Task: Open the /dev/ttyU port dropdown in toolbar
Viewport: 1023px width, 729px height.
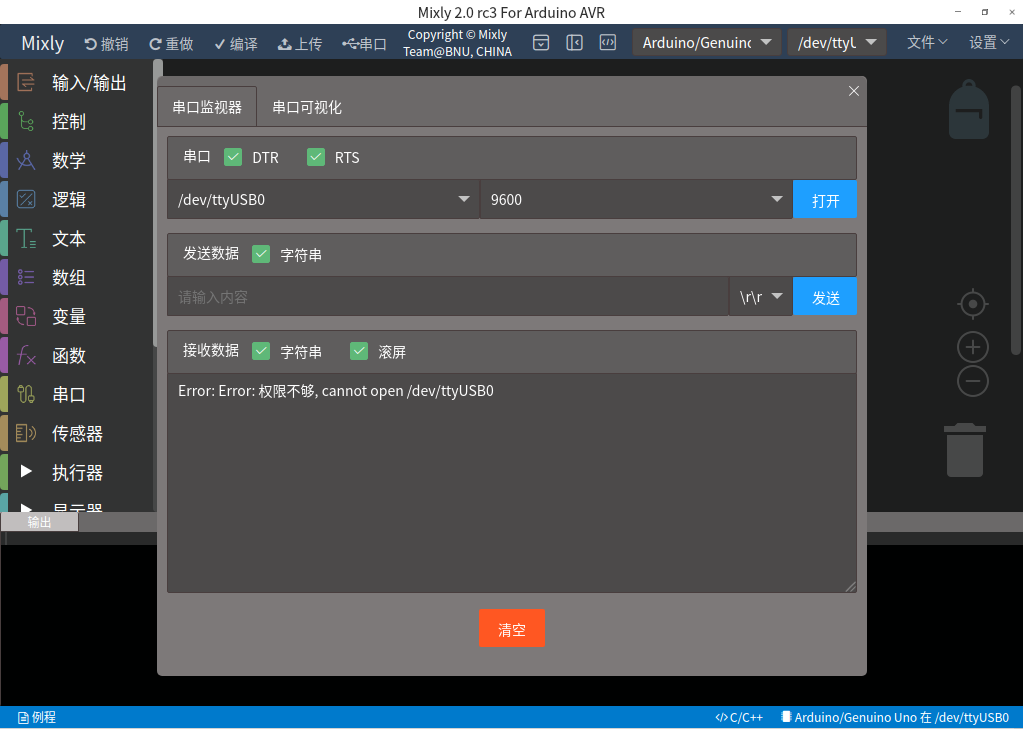Action: [836, 43]
